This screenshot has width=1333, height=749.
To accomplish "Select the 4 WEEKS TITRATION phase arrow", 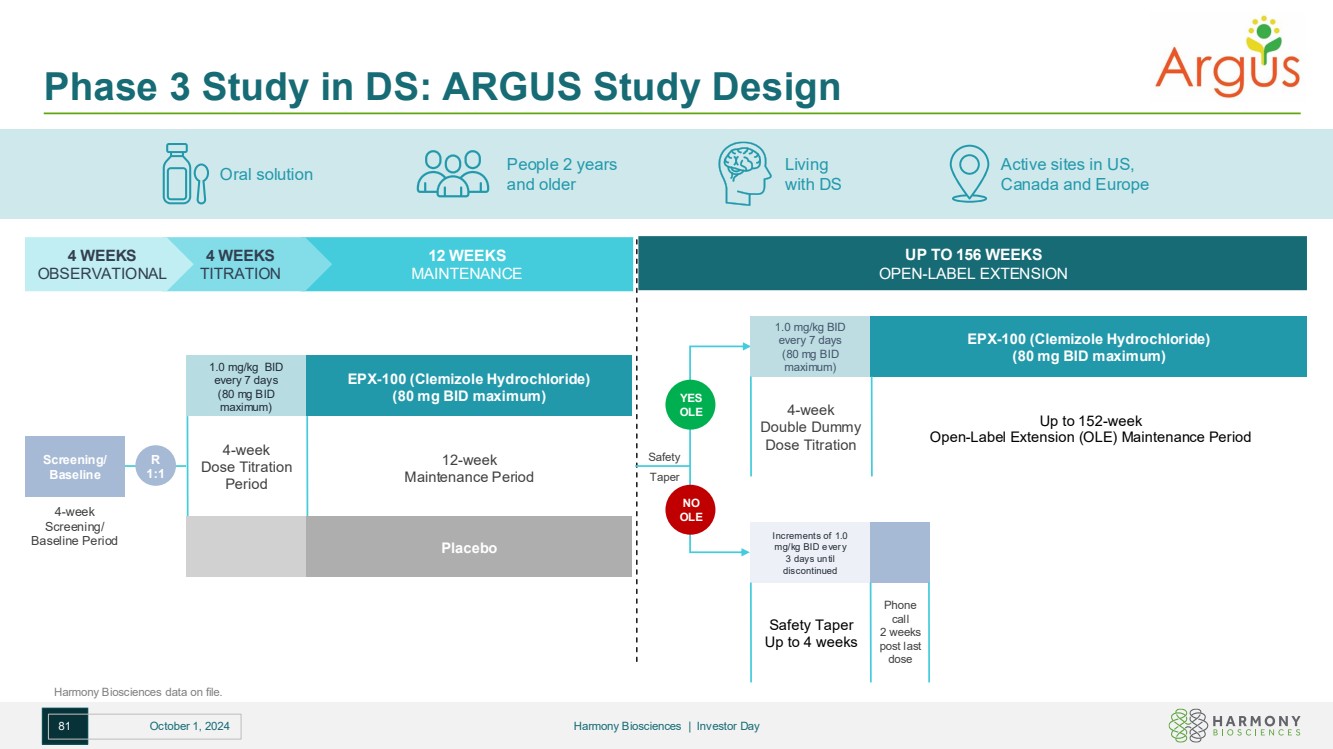I will click(x=241, y=265).
